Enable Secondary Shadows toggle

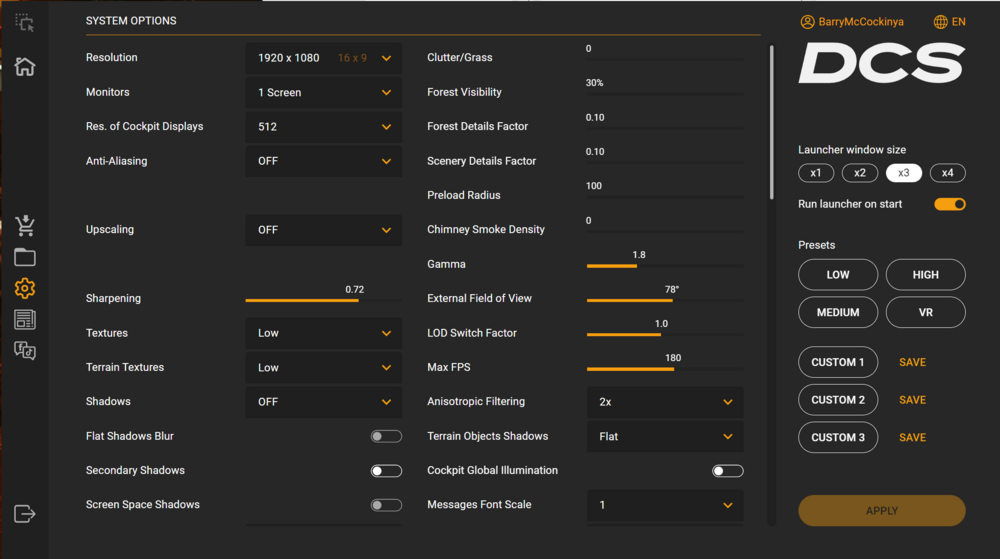tap(386, 471)
